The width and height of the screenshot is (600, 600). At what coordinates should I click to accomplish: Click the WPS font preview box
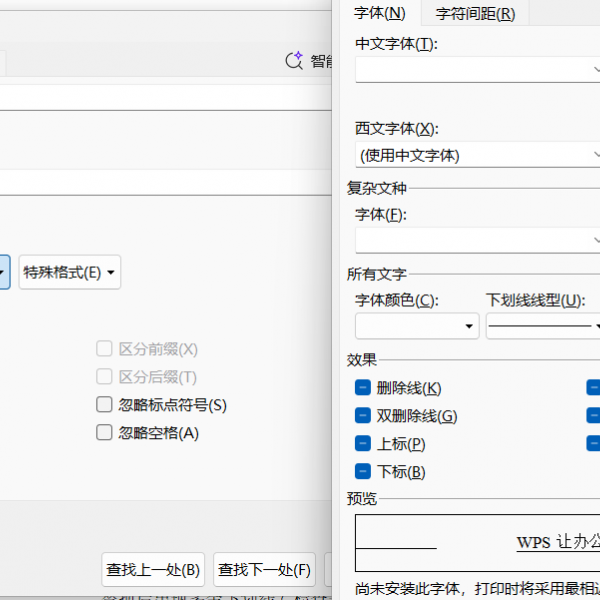pos(478,543)
